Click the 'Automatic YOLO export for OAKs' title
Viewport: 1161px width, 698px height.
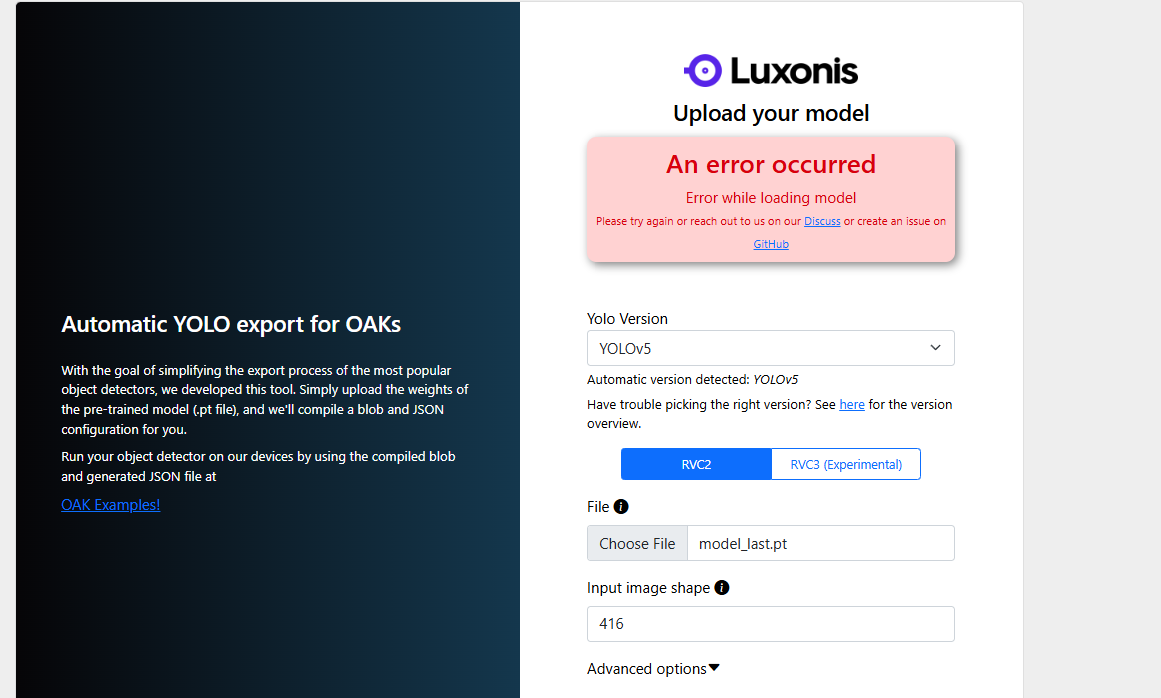(231, 324)
